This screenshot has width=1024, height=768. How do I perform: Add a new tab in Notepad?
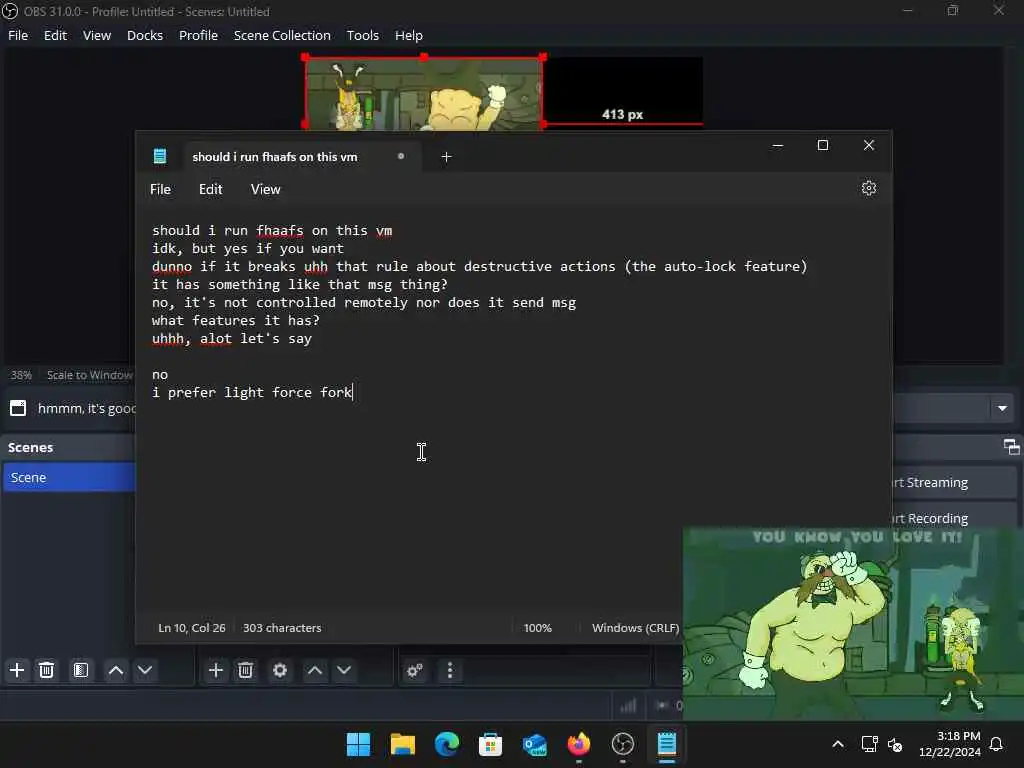click(447, 157)
